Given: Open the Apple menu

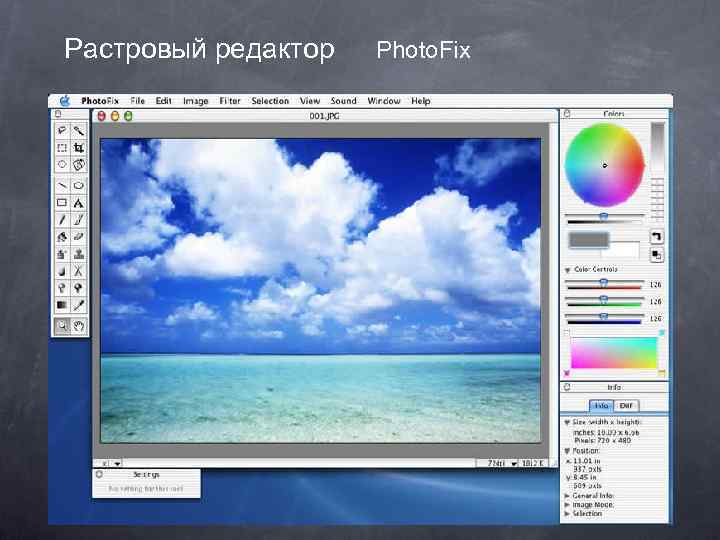Looking at the screenshot, I should [65, 101].
